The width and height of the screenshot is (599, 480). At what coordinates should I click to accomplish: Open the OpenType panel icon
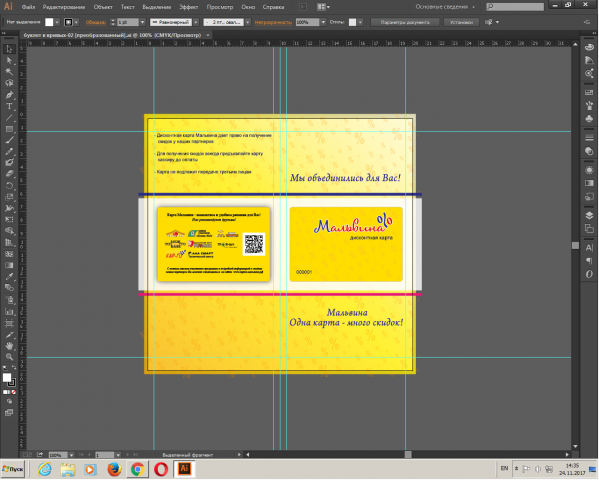click(x=589, y=274)
